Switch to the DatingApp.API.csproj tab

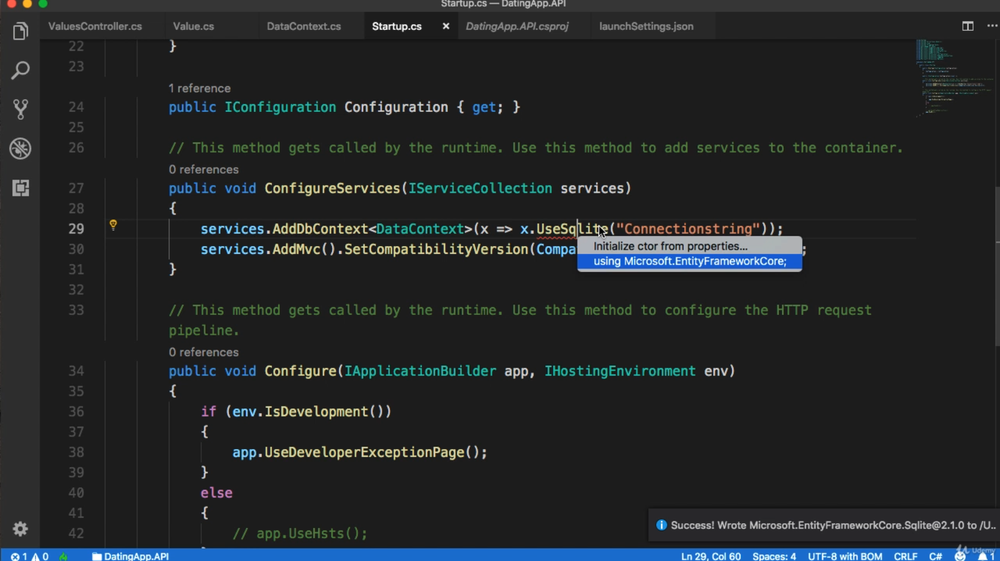click(x=517, y=26)
